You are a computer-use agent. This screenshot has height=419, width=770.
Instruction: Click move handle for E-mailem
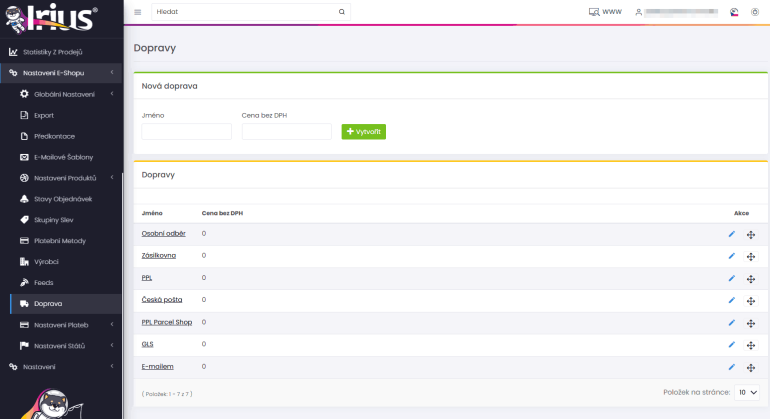click(751, 367)
